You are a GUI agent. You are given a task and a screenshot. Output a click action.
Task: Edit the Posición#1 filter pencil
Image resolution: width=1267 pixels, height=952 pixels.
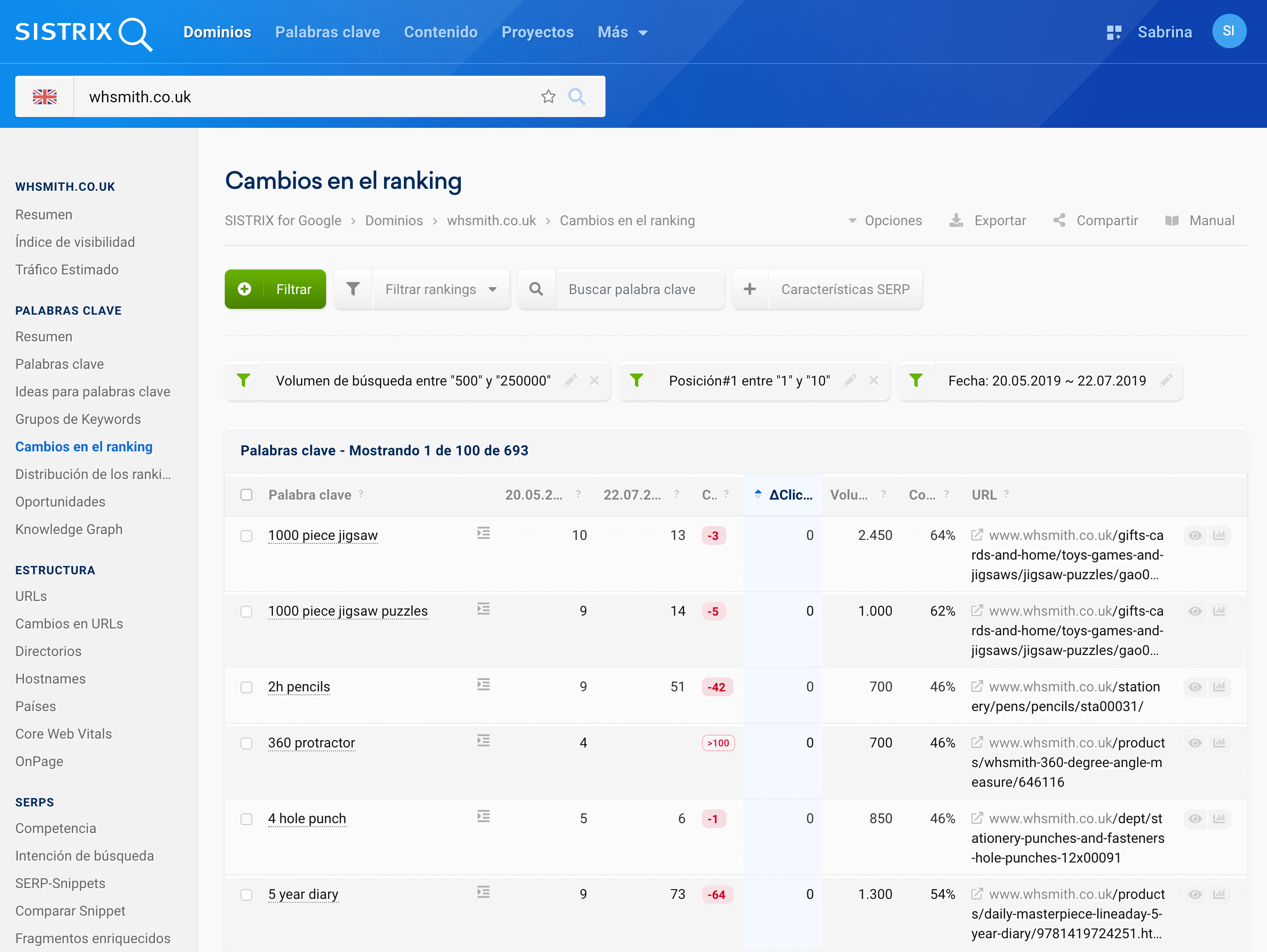click(850, 381)
